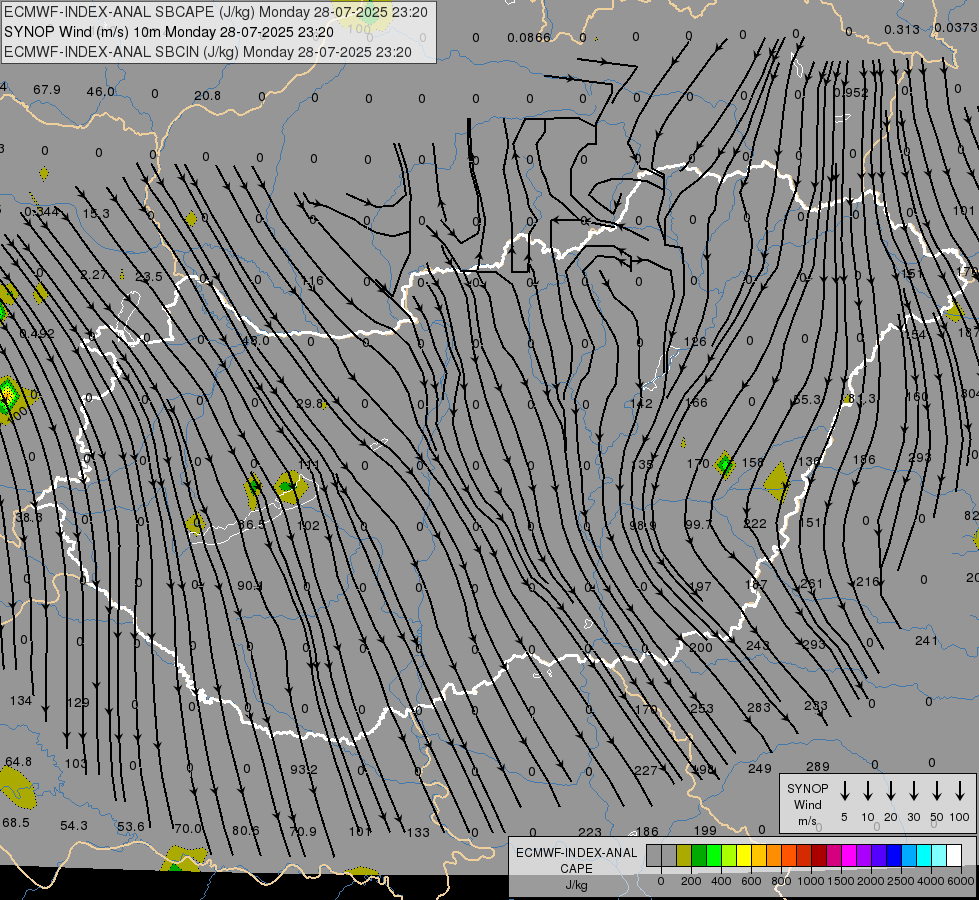This screenshot has width=979, height=900.
Task: Click the map value 283
Action: pos(759,707)
